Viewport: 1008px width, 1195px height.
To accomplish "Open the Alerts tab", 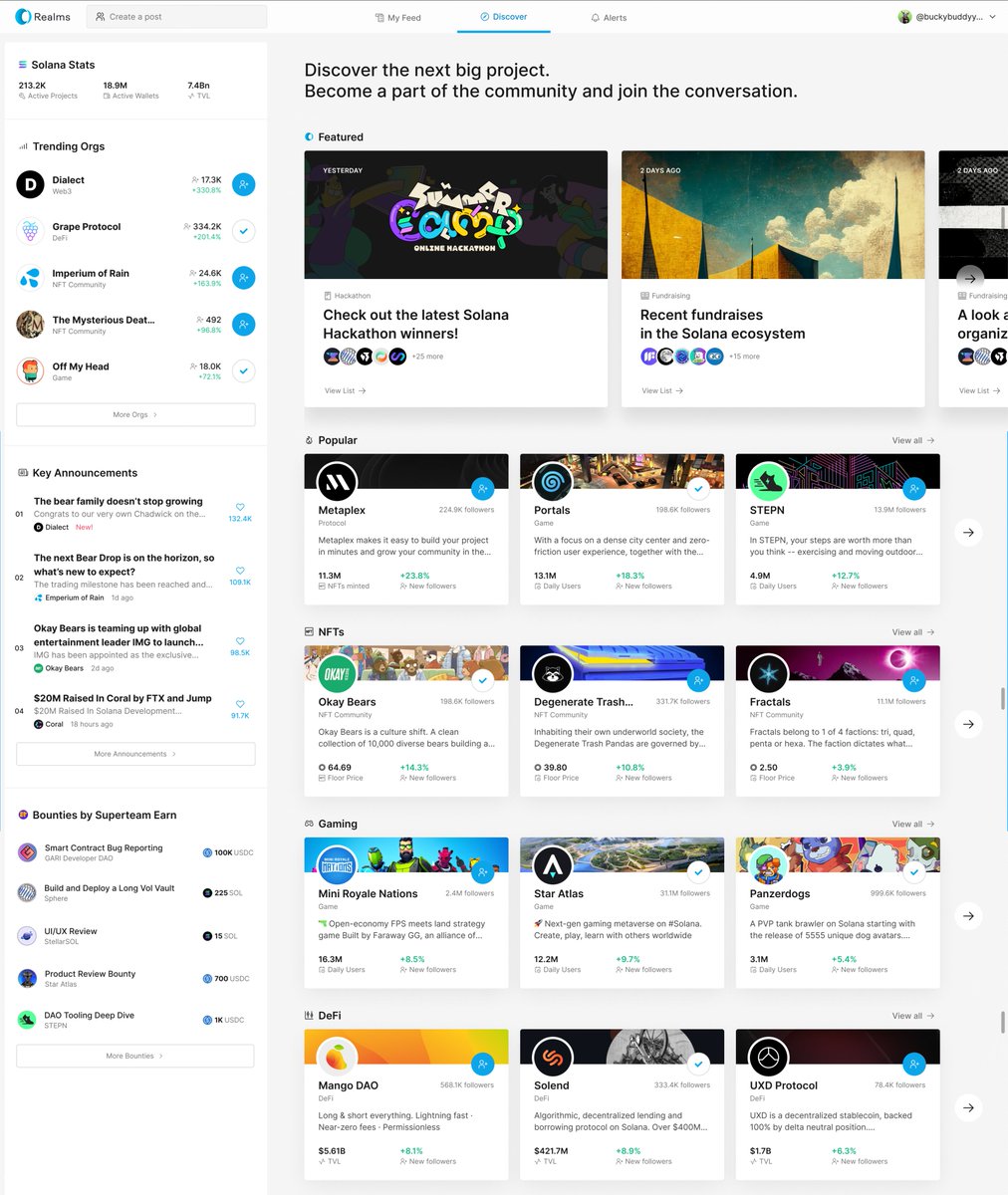I will [x=609, y=18].
